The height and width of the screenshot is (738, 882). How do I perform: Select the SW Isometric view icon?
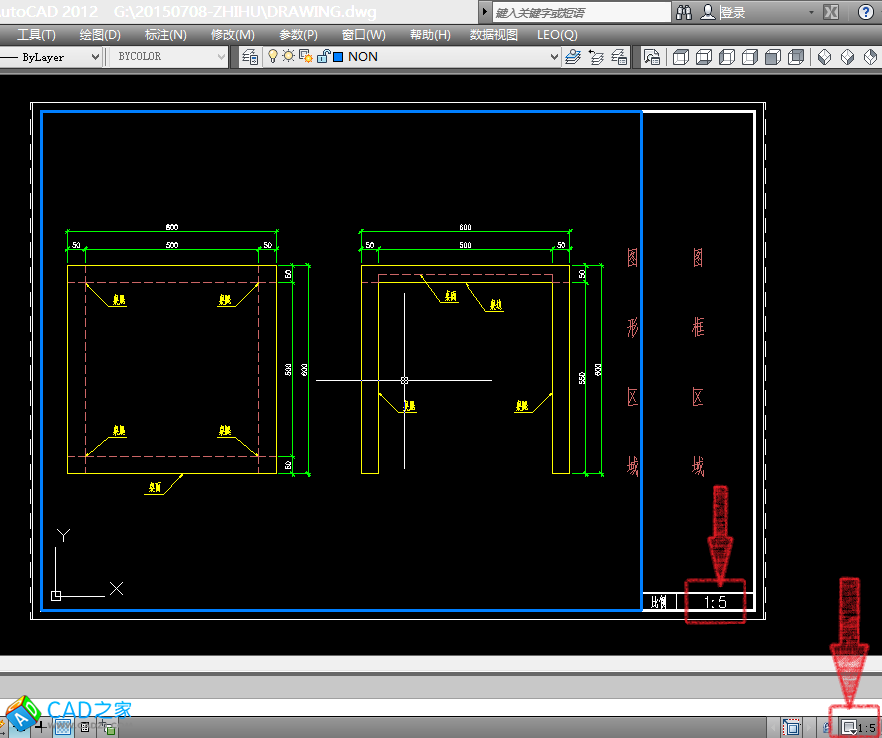[825, 57]
